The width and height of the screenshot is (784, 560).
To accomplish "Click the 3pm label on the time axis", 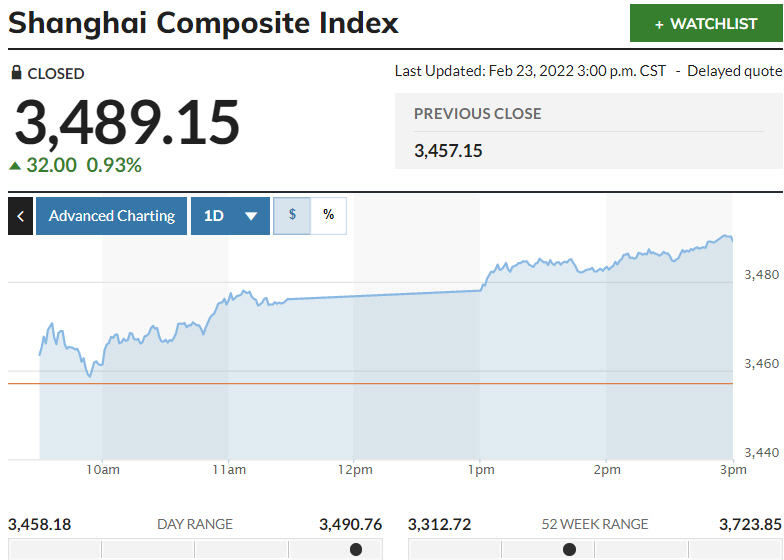I will 733,470.
